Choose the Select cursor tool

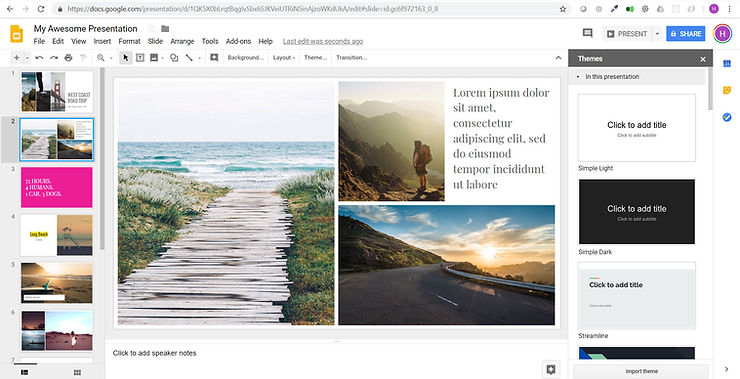(x=125, y=58)
